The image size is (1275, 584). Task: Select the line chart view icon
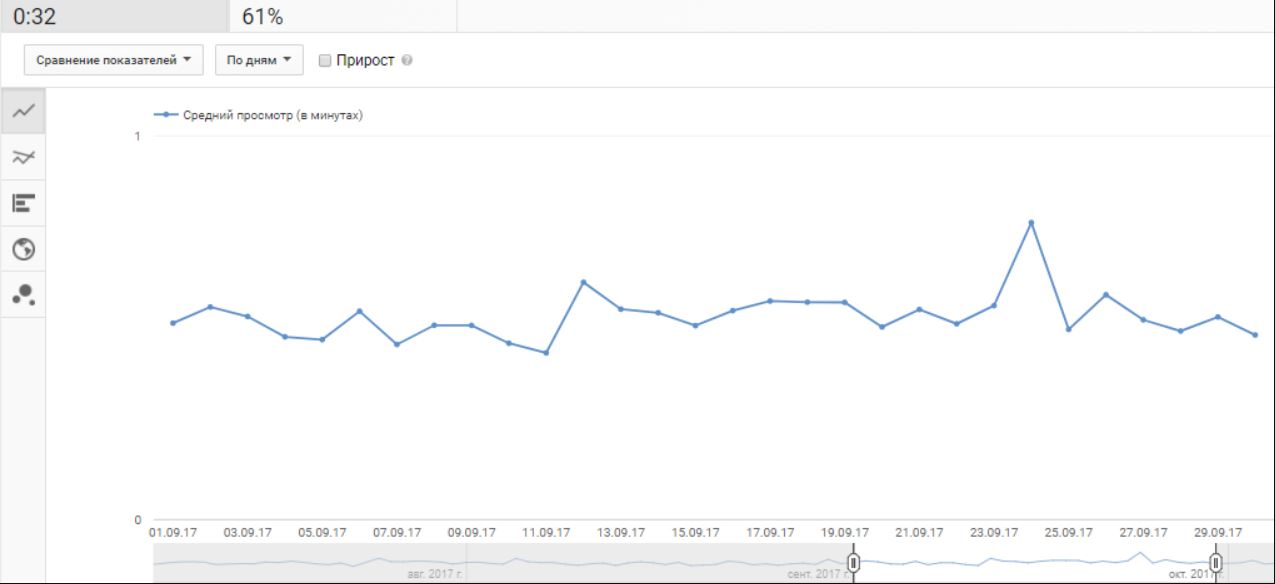[x=23, y=111]
